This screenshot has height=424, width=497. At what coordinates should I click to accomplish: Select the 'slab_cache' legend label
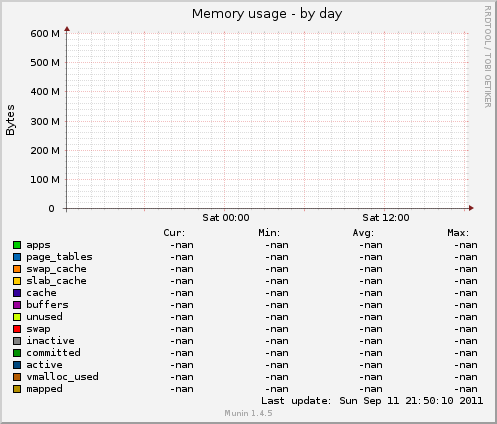click(x=56, y=281)
